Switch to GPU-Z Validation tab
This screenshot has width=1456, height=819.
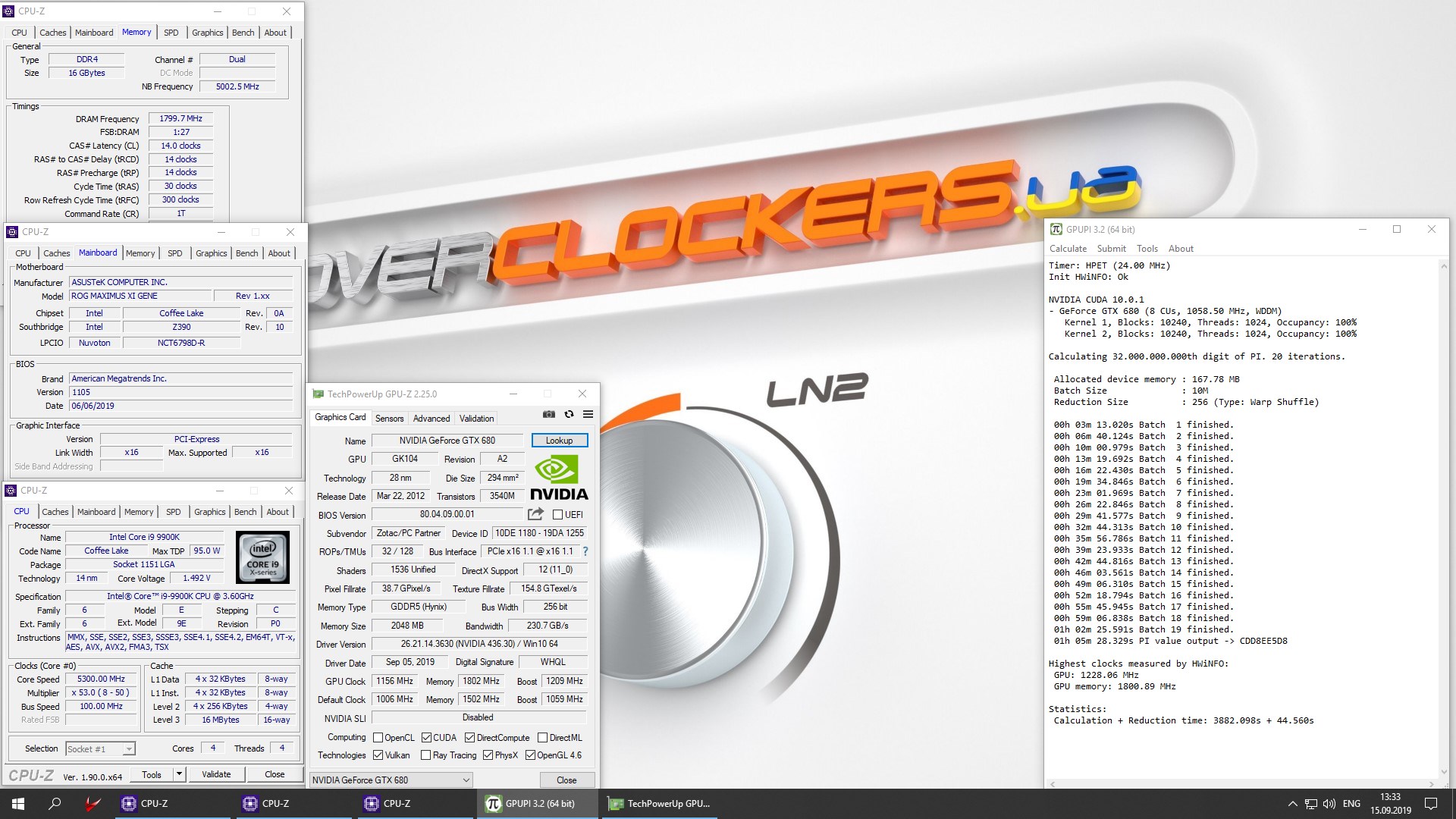pos(476,419)
